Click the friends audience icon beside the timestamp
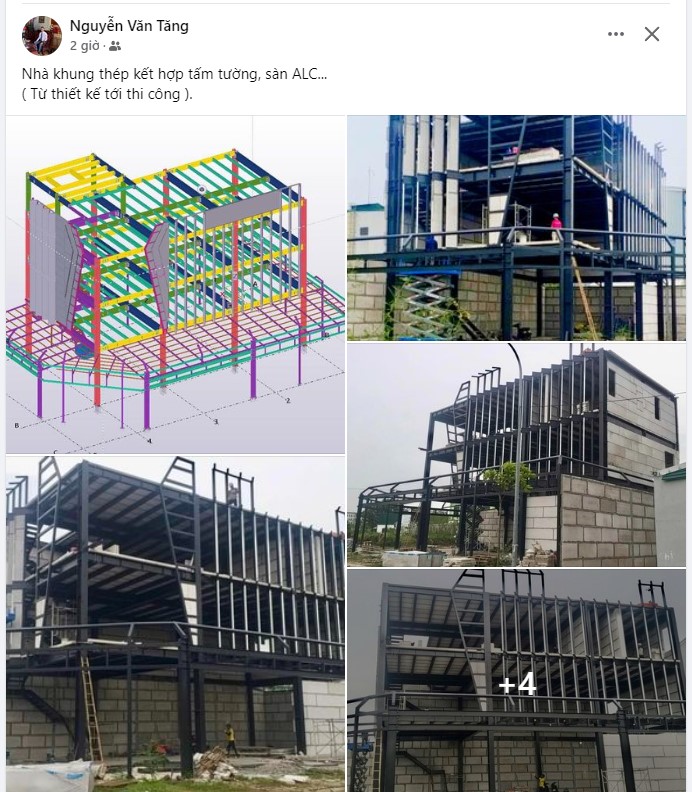 click(x=115, y=46)
